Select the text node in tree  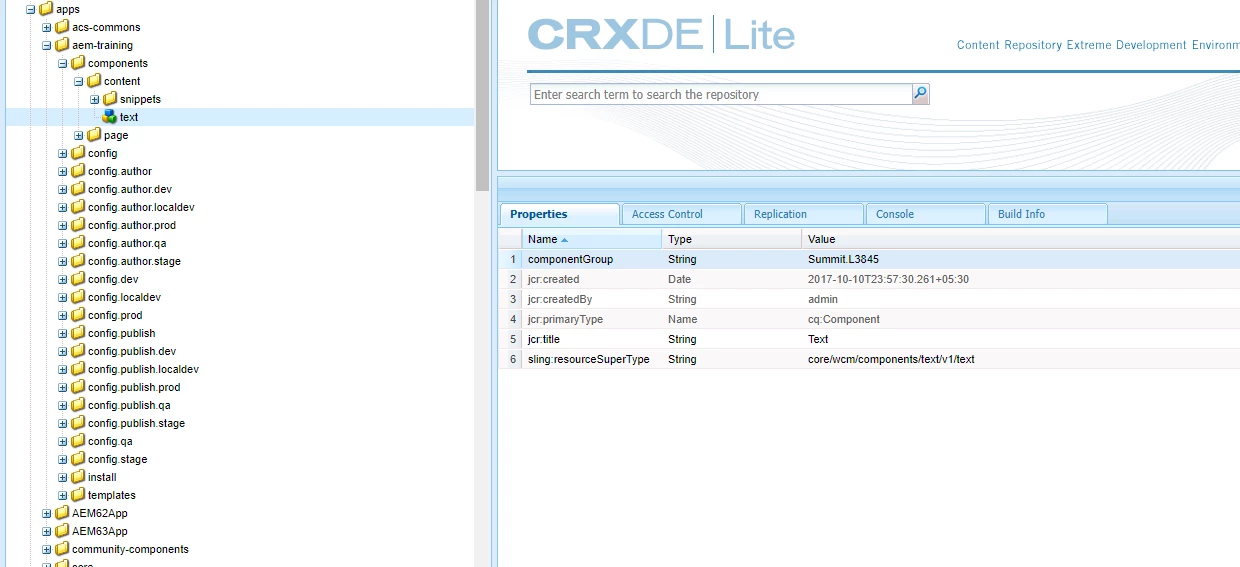point(129,117)
